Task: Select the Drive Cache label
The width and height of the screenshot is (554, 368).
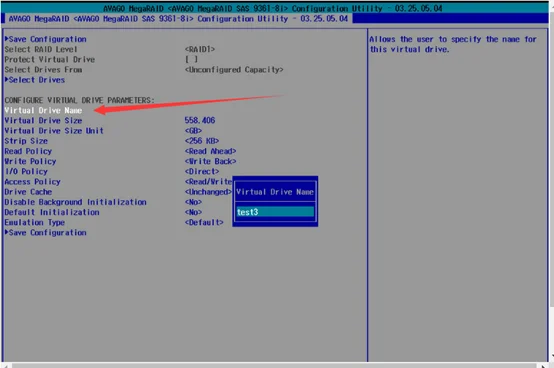Action: click(28, 192)
